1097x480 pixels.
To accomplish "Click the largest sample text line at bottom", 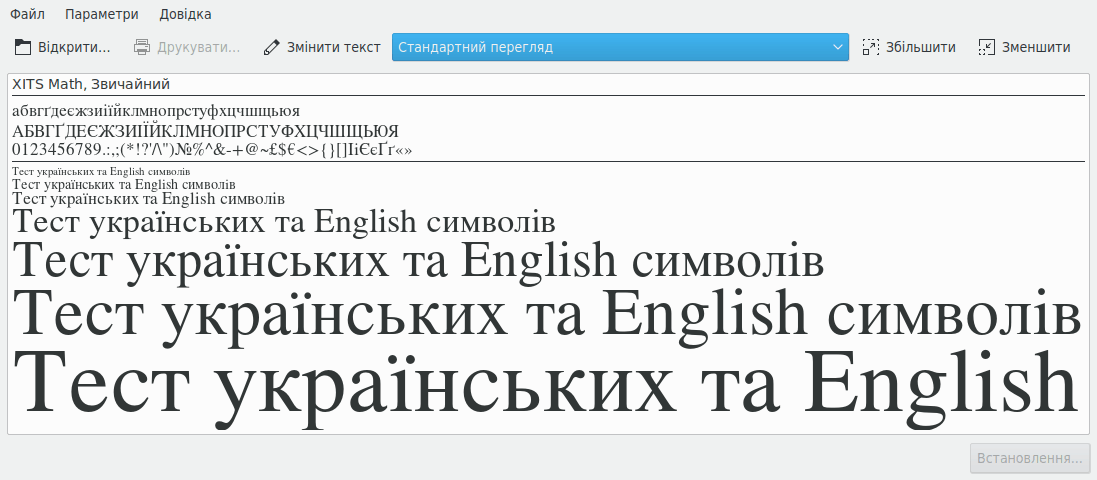I will click(545, 385).
